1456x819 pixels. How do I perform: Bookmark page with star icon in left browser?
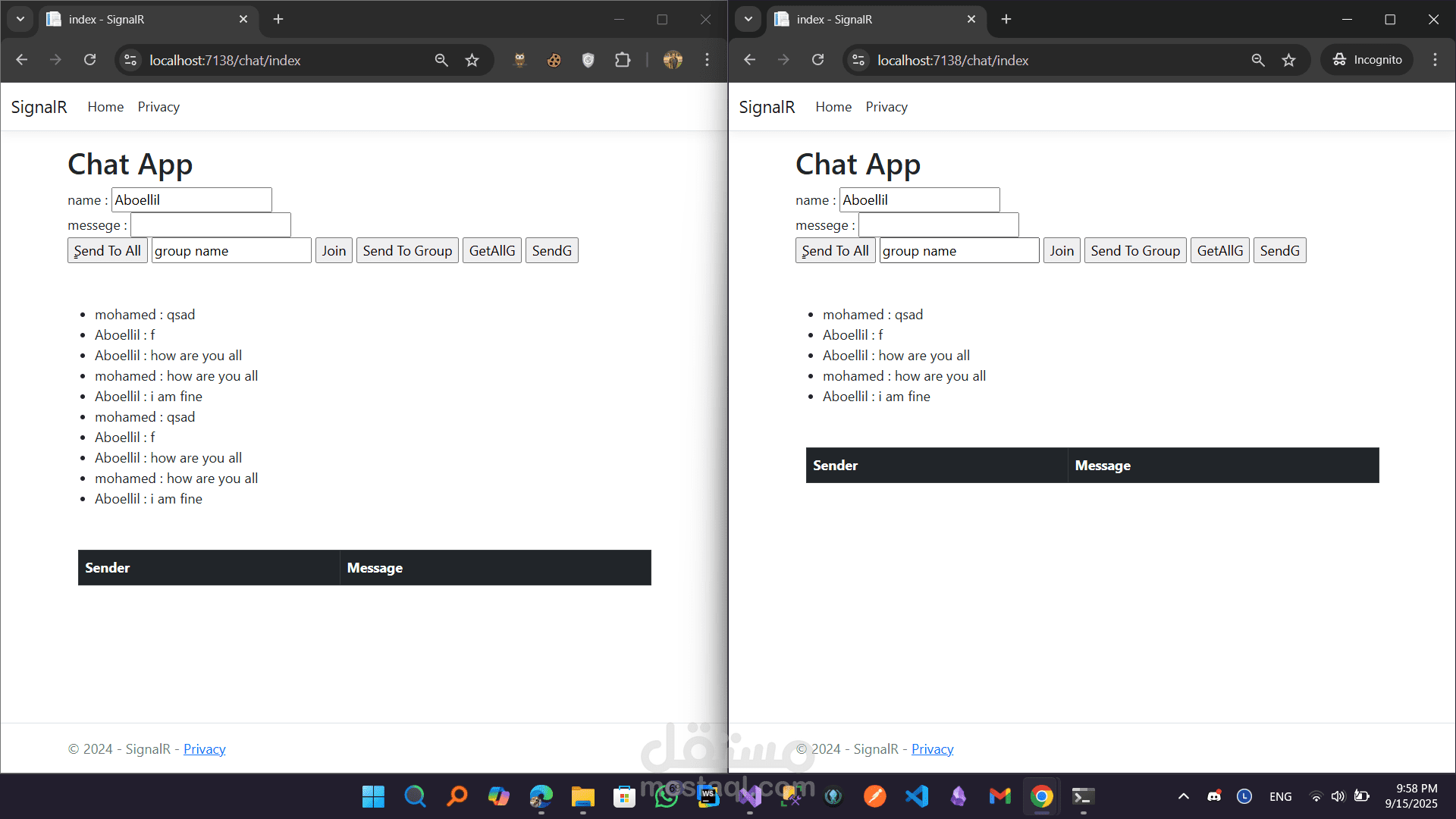coord(472,60)
